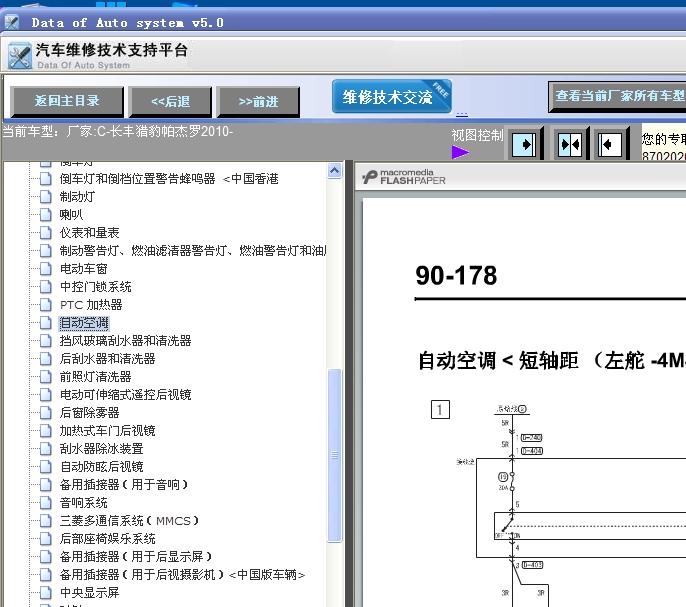Select 电动车窗 in the tree
This screenshot has height=607, width=686.
(83, 268)
